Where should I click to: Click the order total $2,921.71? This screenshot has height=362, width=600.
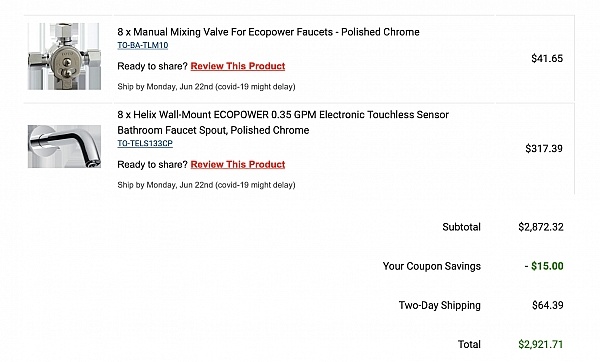[541, 344]
